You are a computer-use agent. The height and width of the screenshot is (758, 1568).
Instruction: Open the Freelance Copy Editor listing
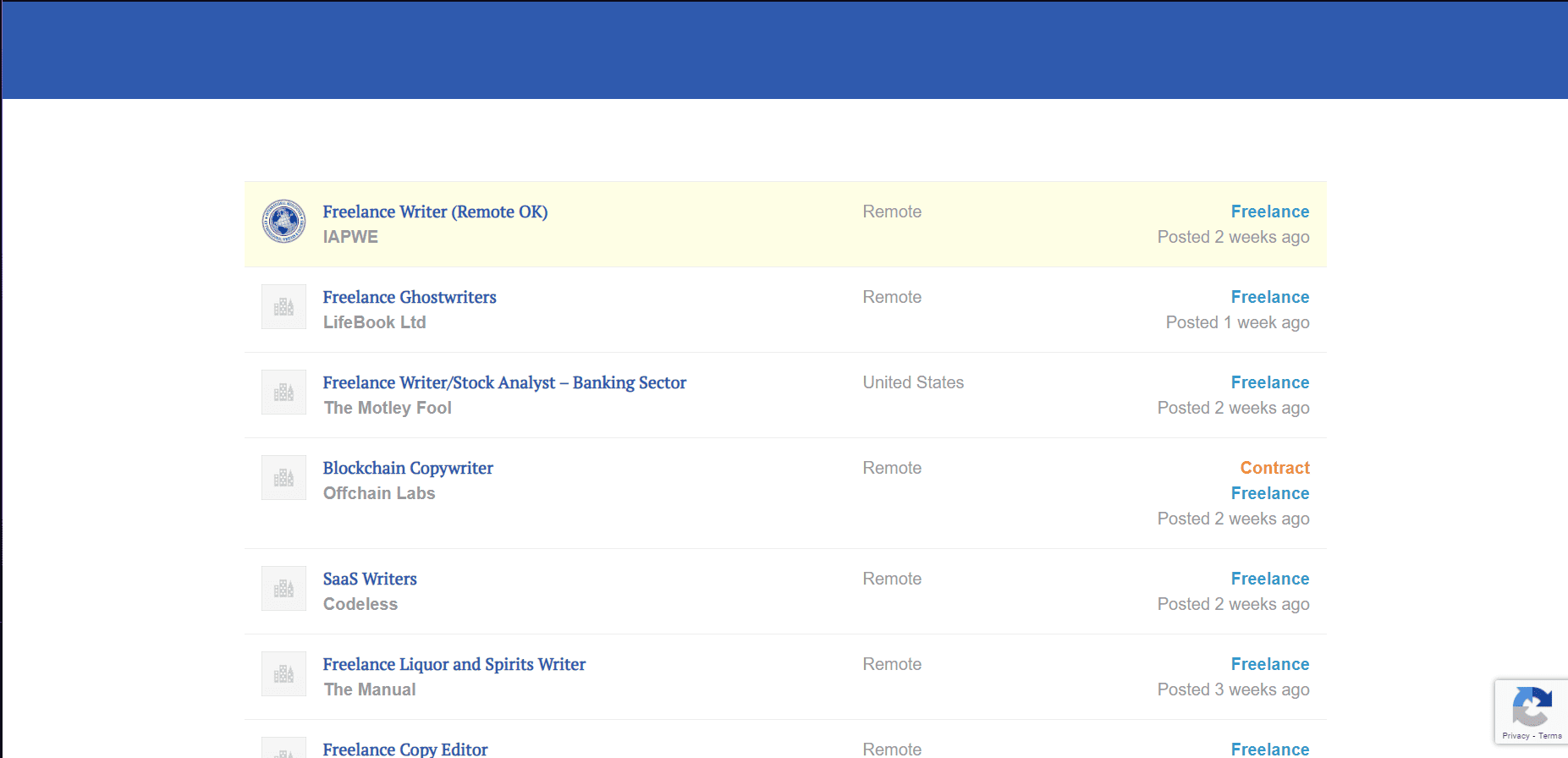click(x=405, y=749)
